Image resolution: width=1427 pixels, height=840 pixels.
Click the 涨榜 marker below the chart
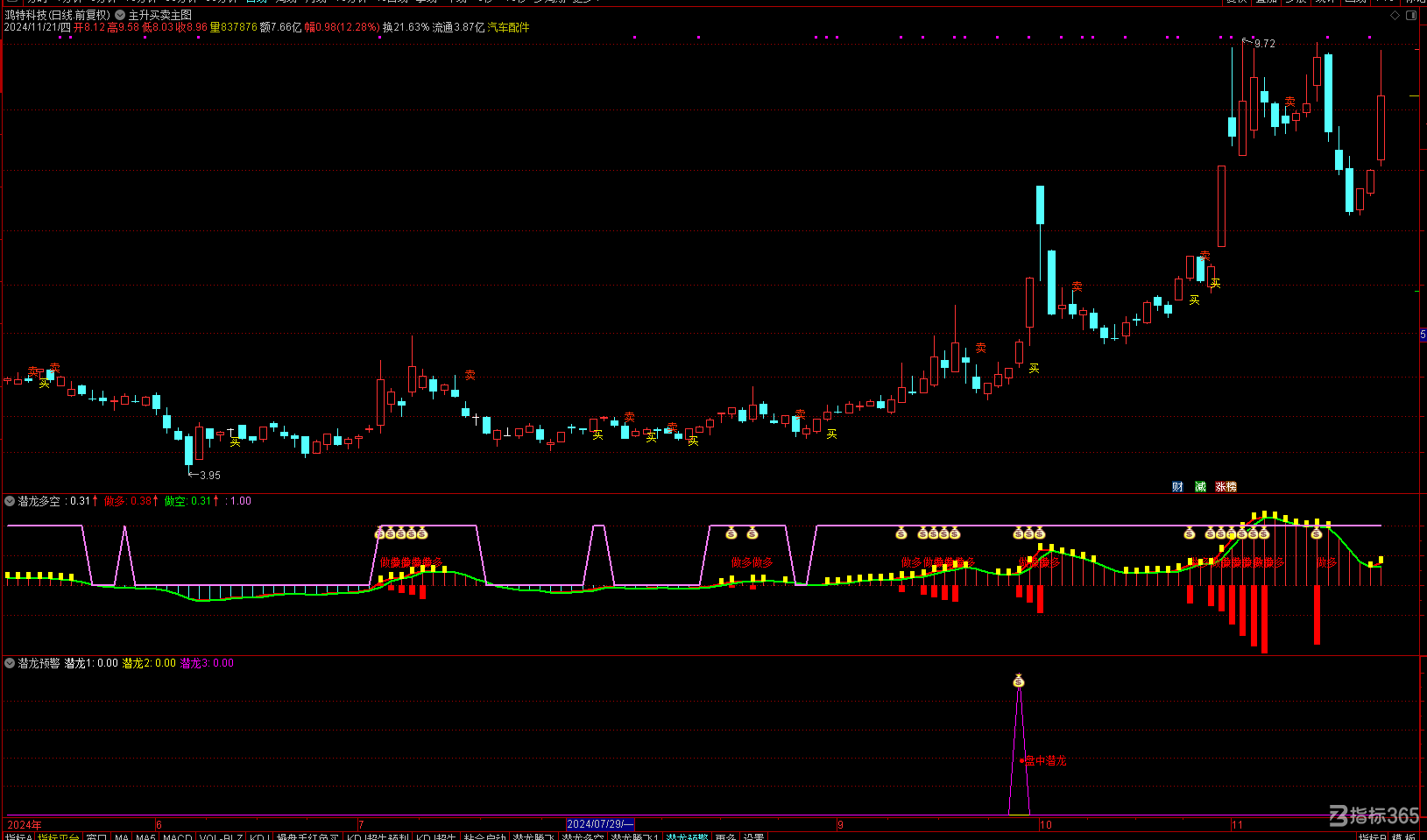pyautogui.click(x=1226, y=487)
